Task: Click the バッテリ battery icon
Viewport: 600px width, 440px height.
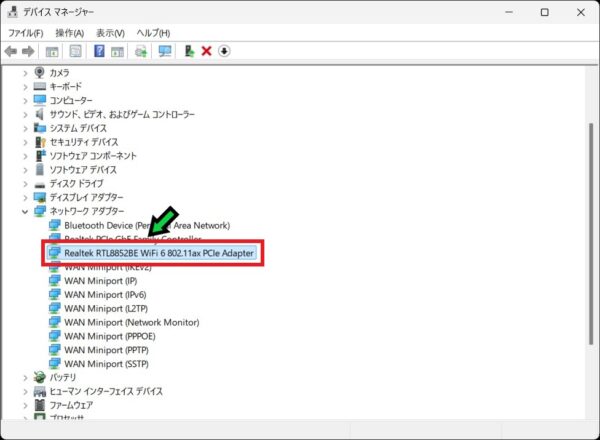Action: tap(39, 377)
